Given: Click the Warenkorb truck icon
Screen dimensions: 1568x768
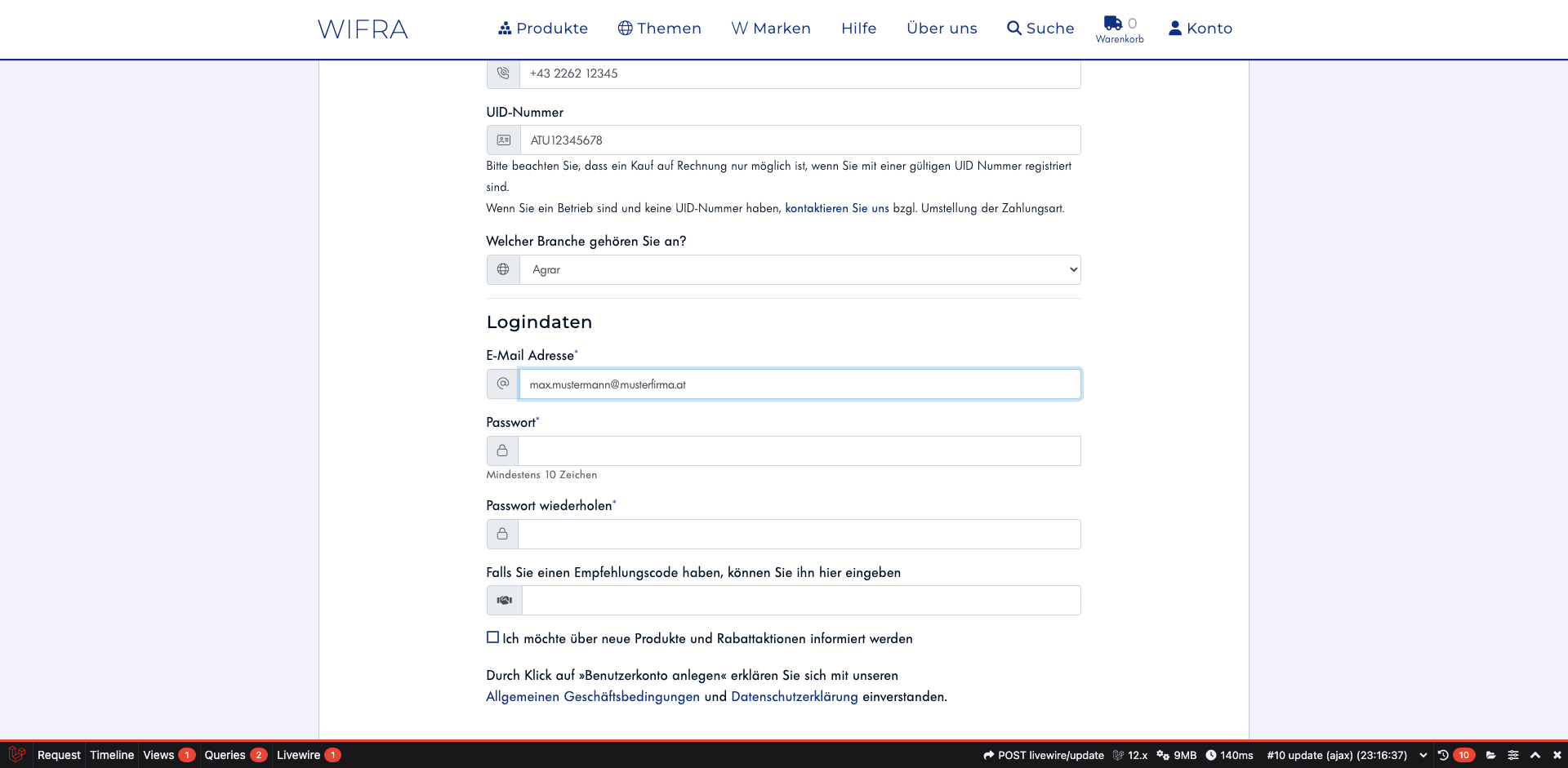Looking at the screenshot, I should click(1112, 24).
